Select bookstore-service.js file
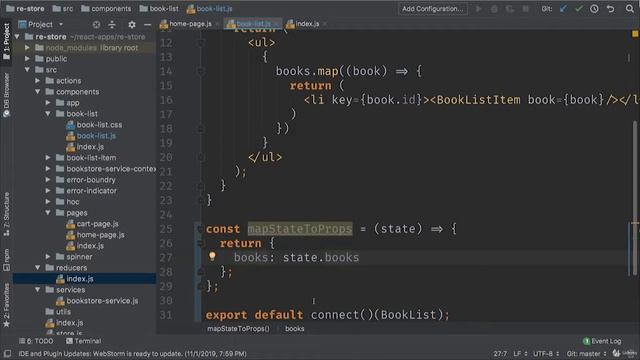The width and height of the screenshot is (640, 360). pos(102,301)
